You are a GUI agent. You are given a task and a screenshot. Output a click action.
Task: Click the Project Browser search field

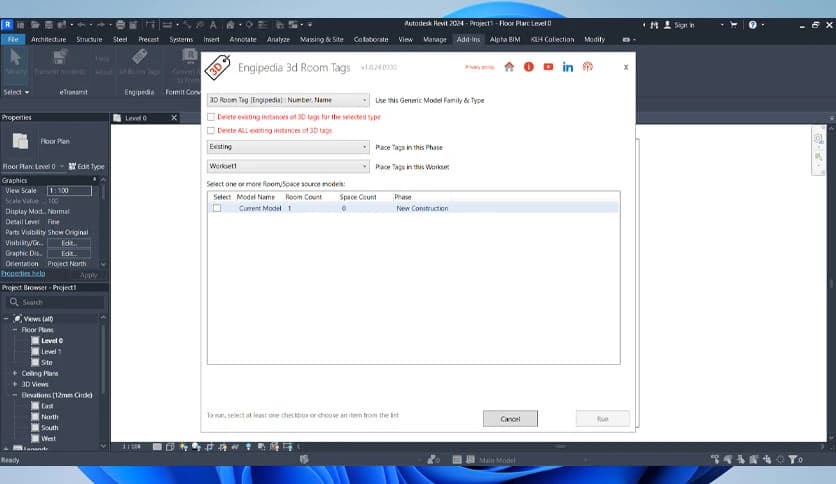click(x=55, y=302)
